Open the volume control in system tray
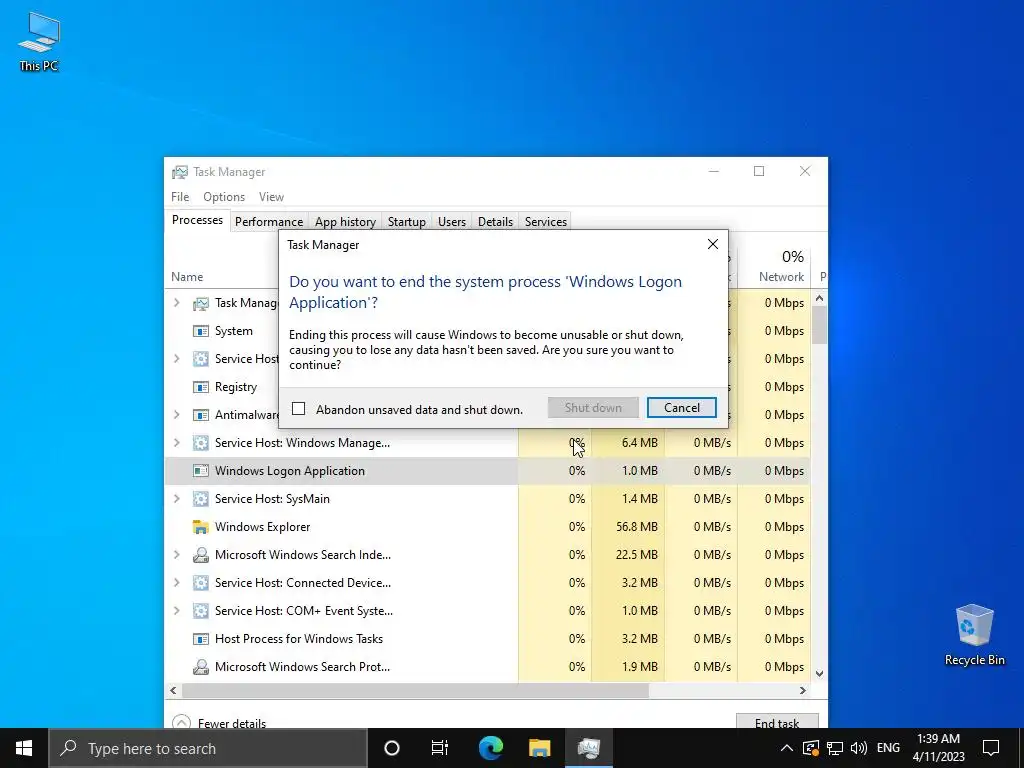Screen dimensions: 1024x768 (859, 748)
